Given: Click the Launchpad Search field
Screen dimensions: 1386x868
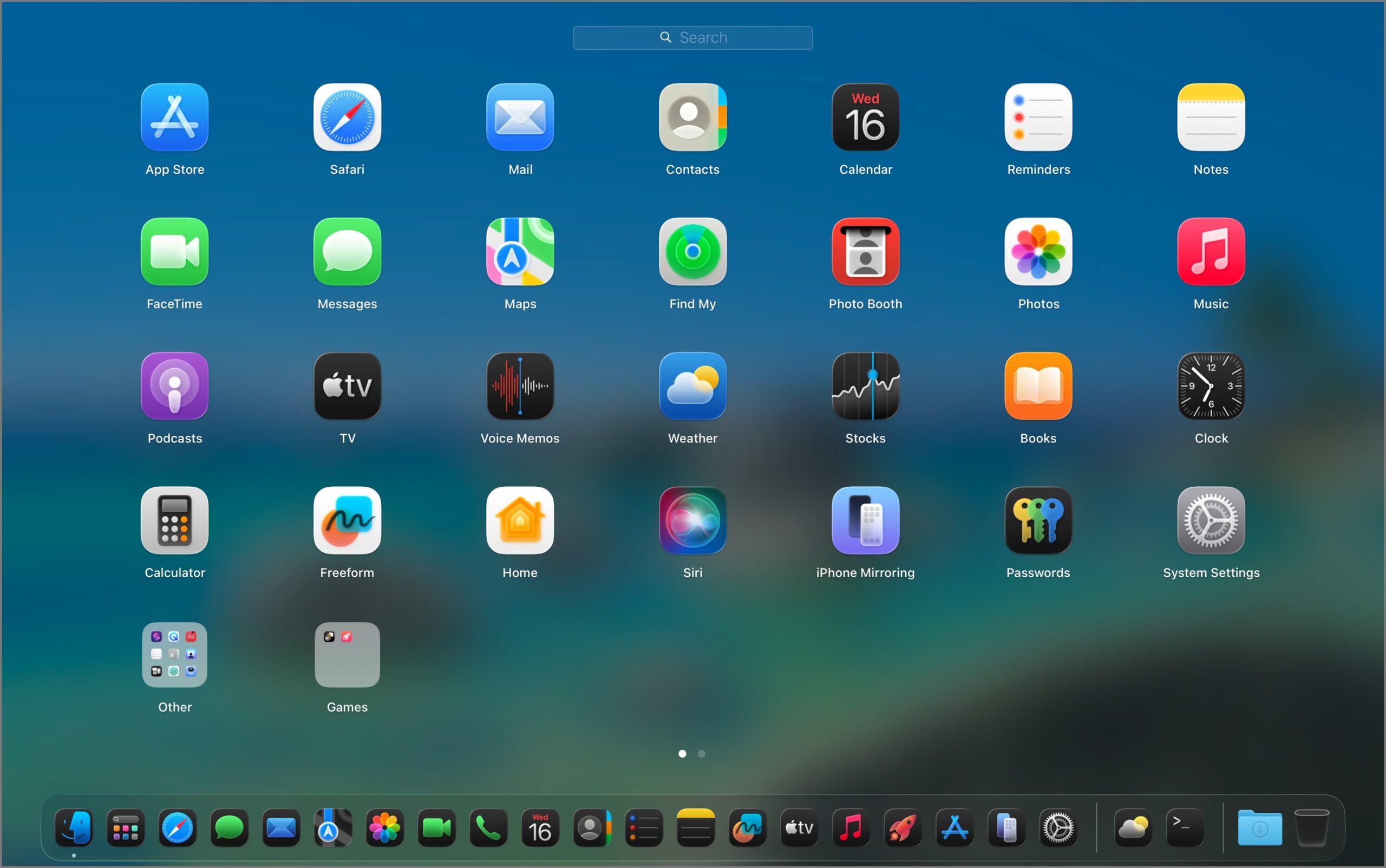Looking at the screenshot, I should (x=692, y=37).
